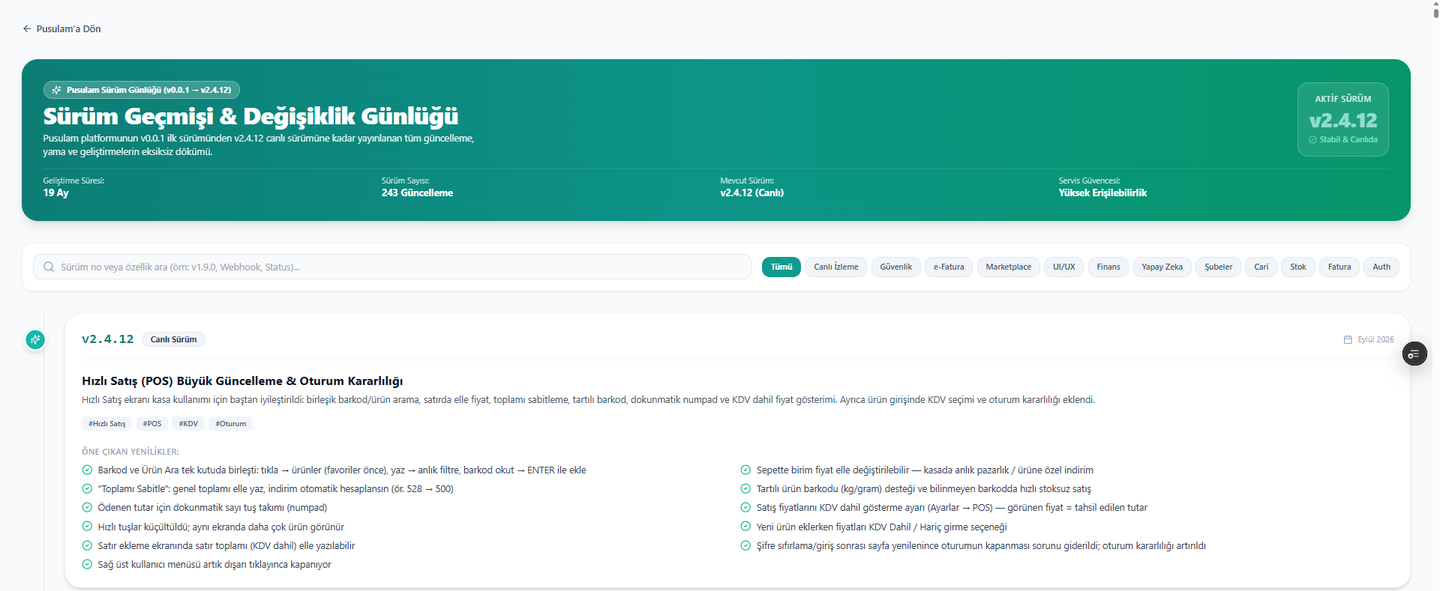Click the v2.4.12 (Canlı) current version value

point(752,193)
